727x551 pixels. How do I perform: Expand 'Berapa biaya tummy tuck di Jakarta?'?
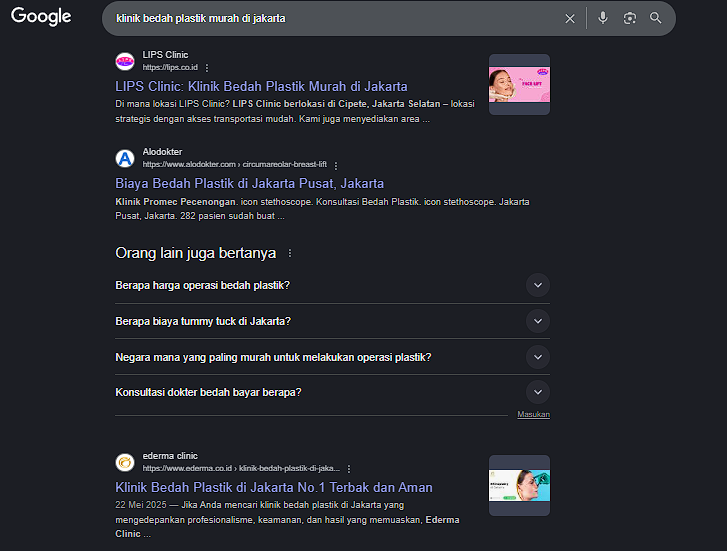tap(538, 321)
